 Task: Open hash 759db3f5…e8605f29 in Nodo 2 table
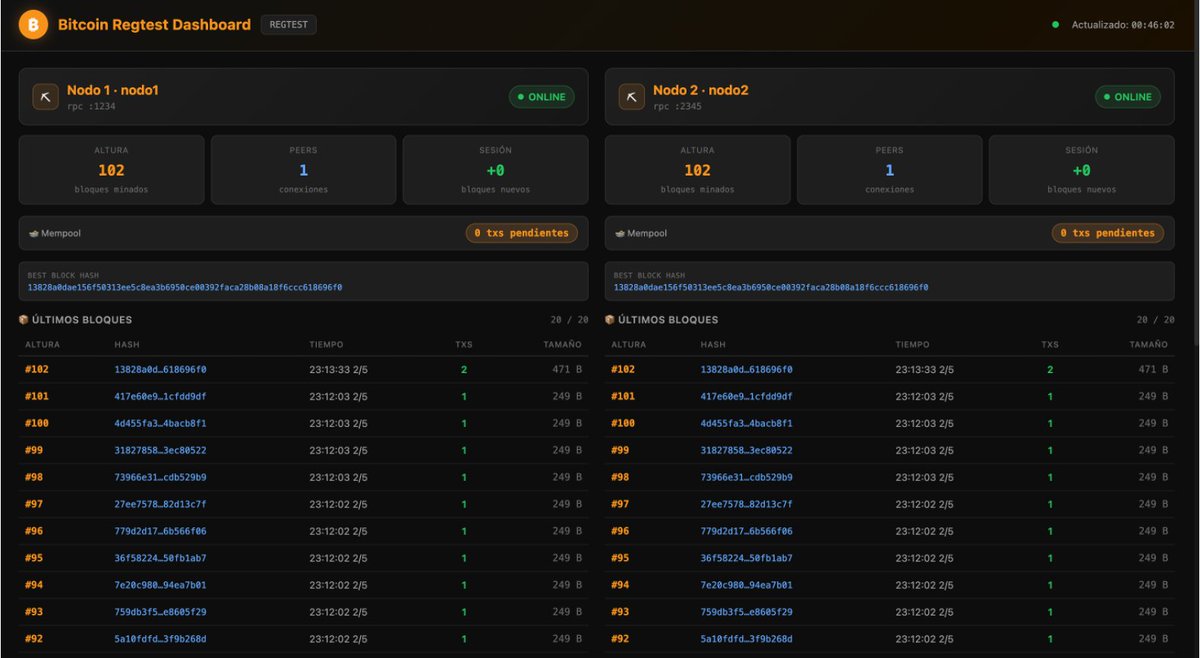point(746,612)
